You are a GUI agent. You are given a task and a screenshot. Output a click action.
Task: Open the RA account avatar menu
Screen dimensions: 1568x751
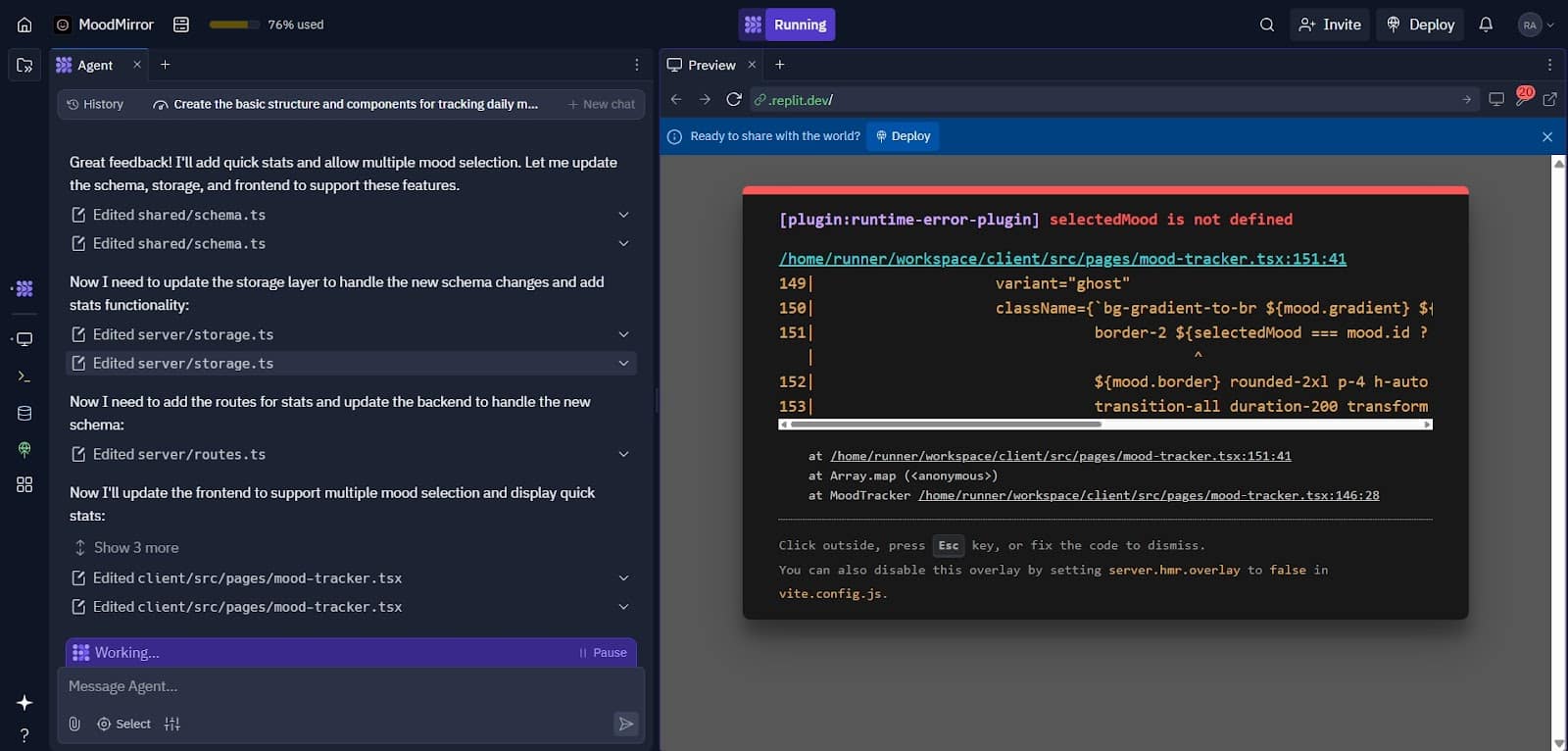1535,25
